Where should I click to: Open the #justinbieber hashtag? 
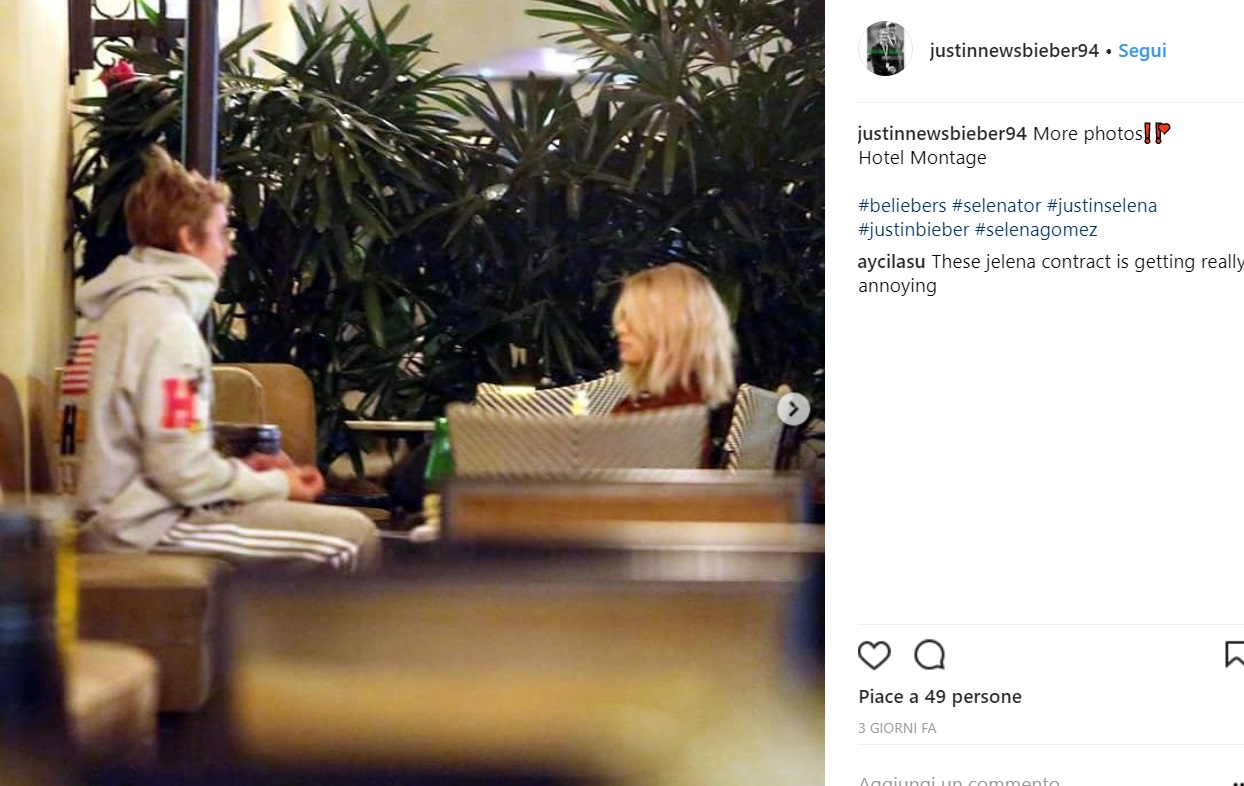914,230
